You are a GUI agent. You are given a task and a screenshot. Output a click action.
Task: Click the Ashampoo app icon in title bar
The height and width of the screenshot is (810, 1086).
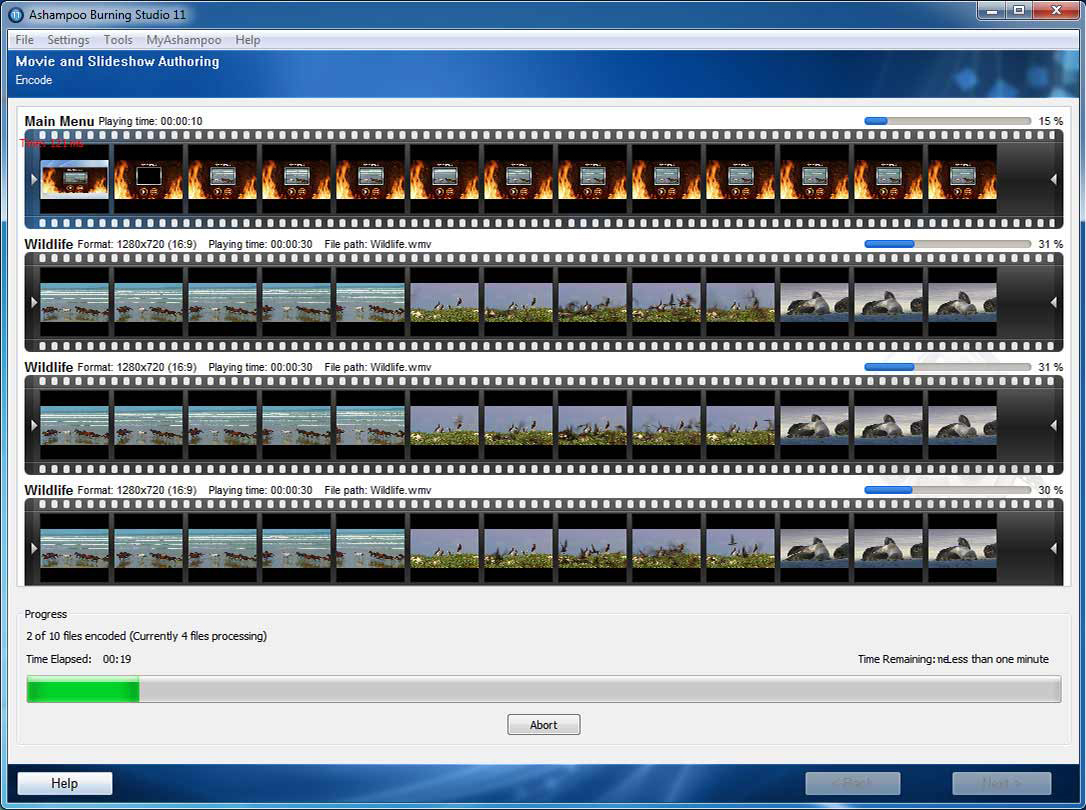pos(16,14)
